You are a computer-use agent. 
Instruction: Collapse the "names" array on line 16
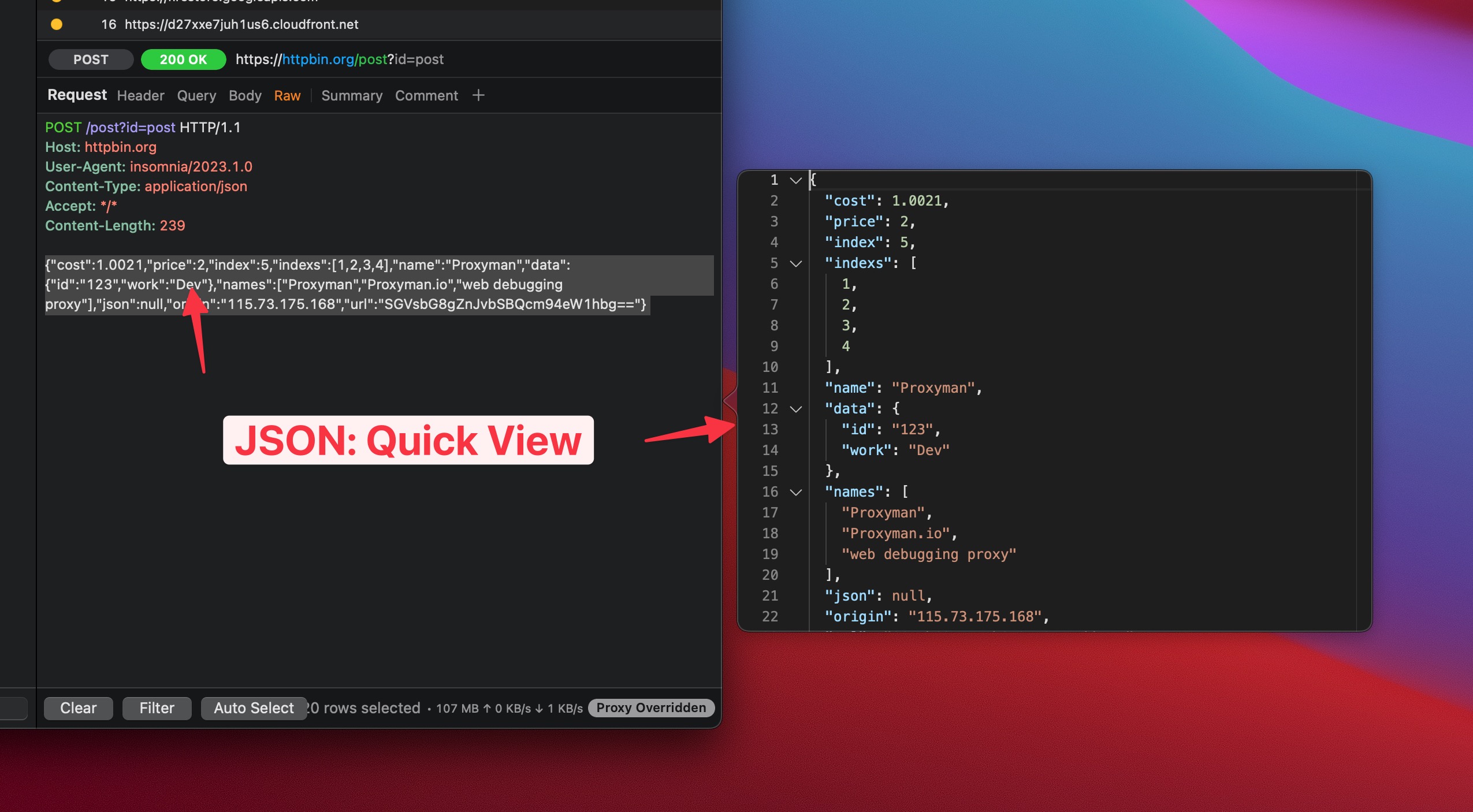point(796,492)
